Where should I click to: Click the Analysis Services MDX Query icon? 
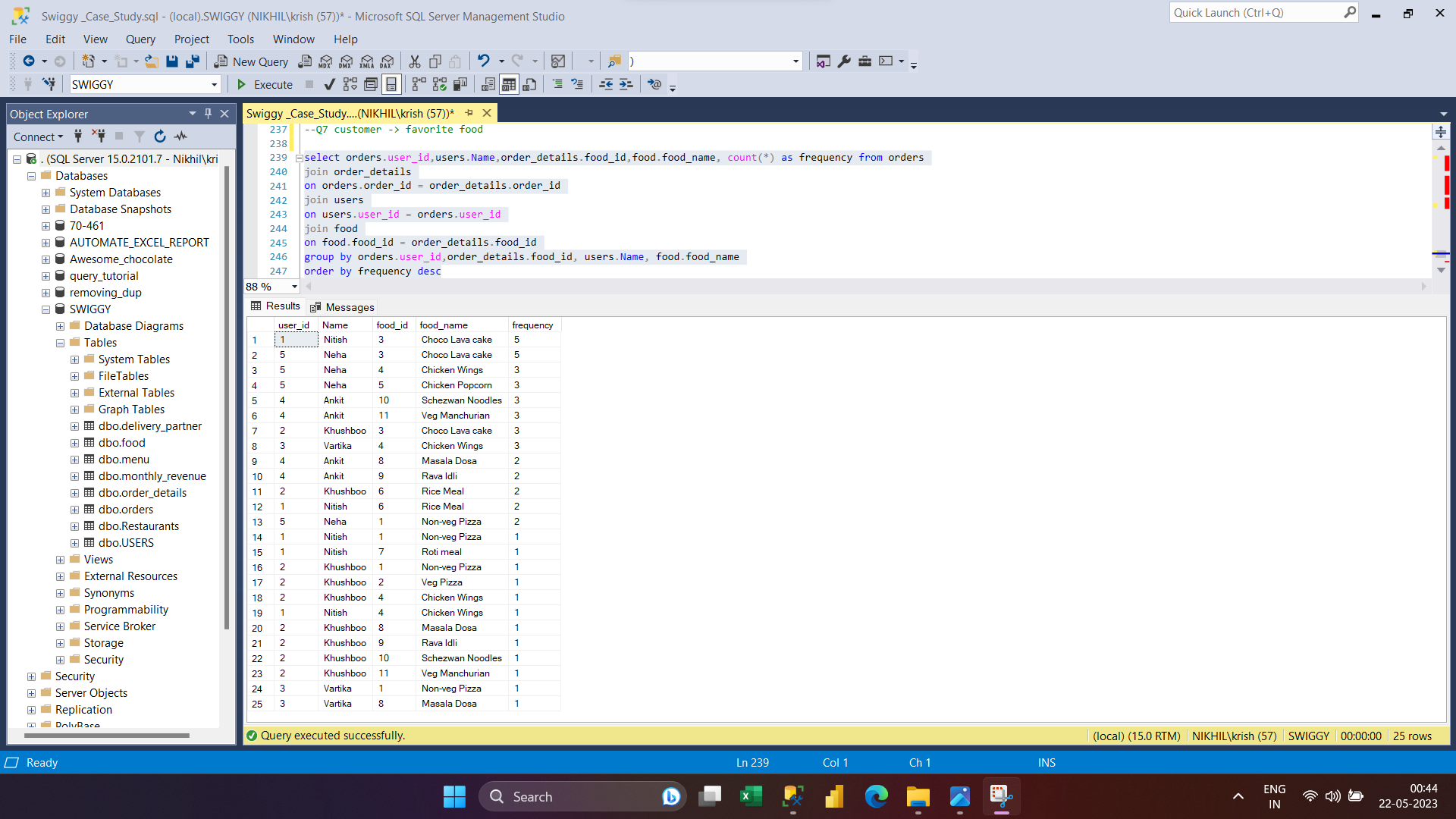point(326,61)
